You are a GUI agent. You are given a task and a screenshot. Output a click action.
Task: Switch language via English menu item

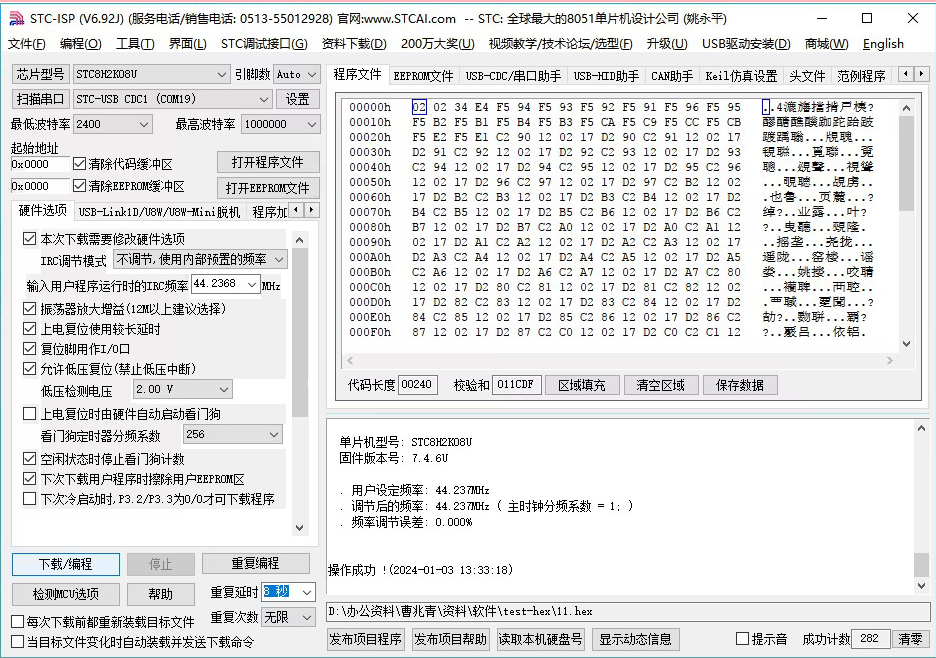(883, 44)
